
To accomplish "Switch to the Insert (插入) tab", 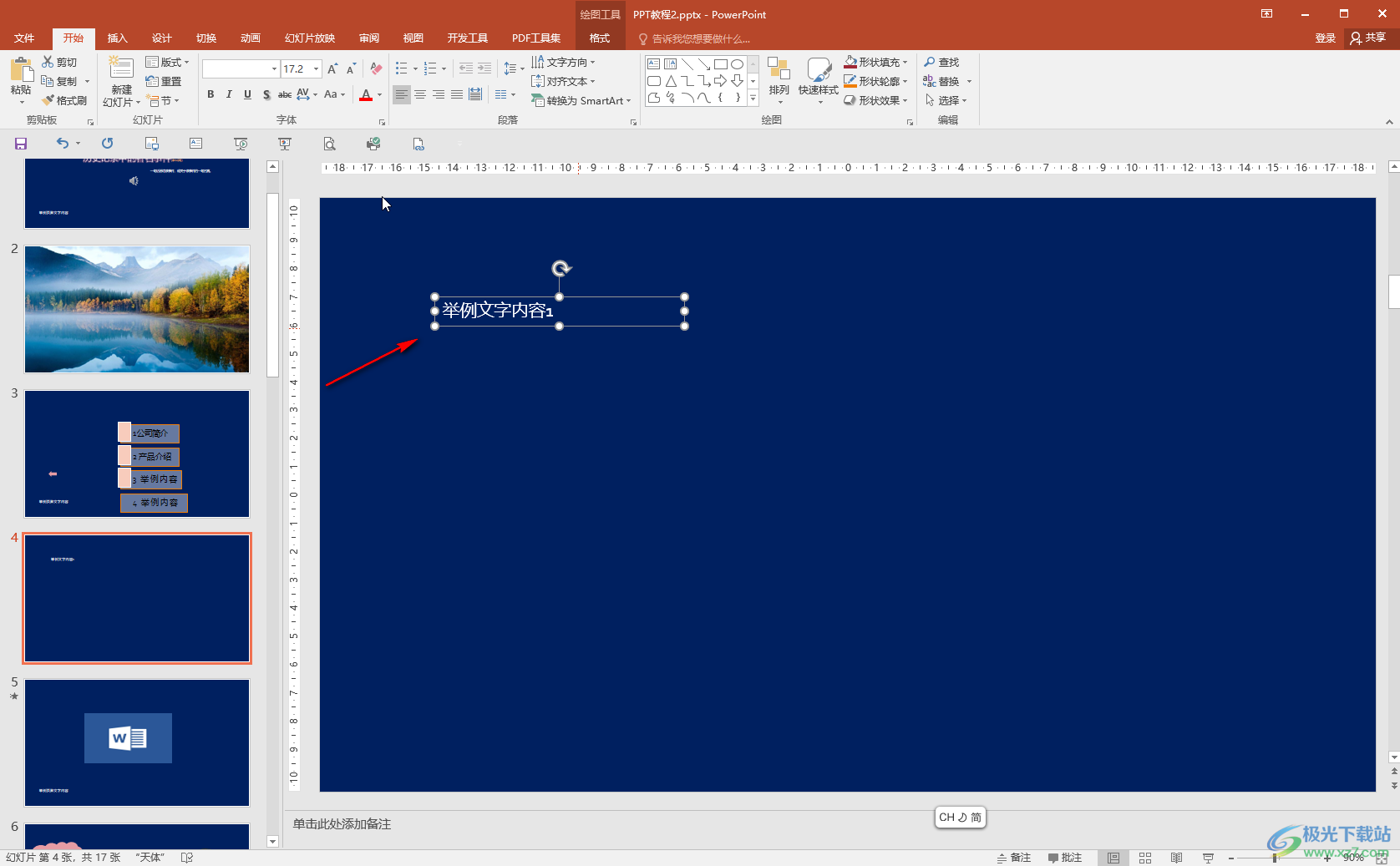I will [x=117, y=38].
